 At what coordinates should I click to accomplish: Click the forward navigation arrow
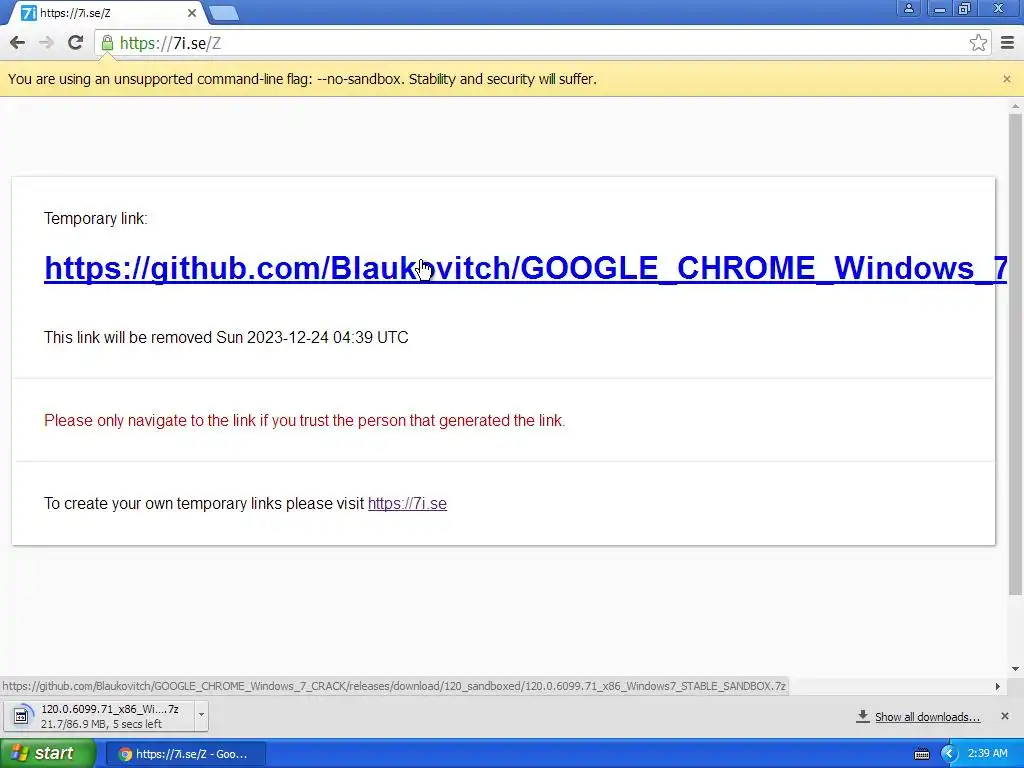[46, 43]
